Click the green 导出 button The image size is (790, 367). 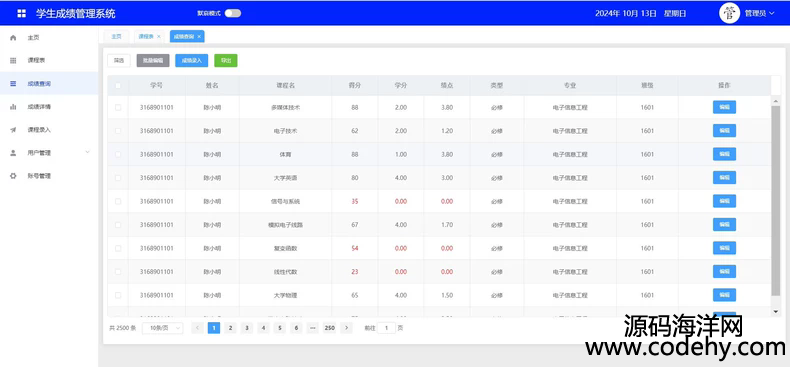pyautogui.click(x=226, y=60)
